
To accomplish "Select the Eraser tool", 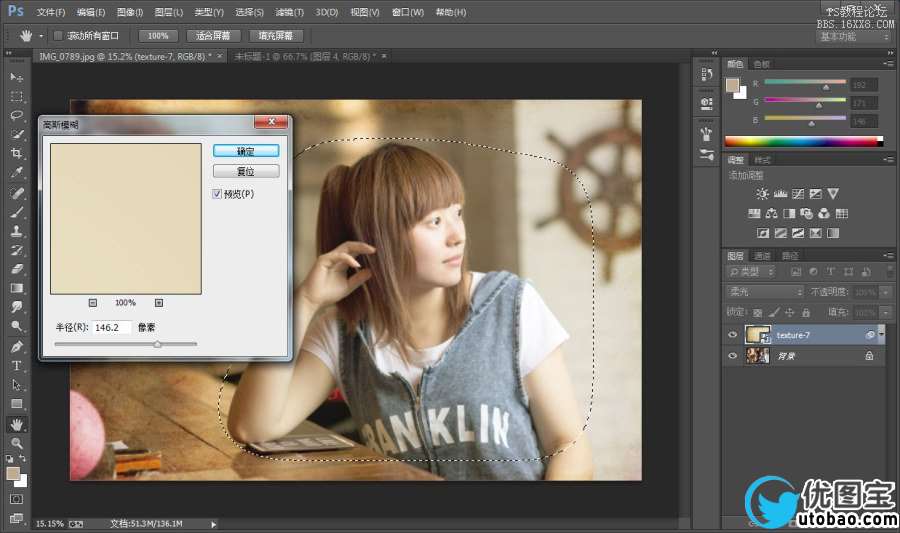I will tap(16, 269).
